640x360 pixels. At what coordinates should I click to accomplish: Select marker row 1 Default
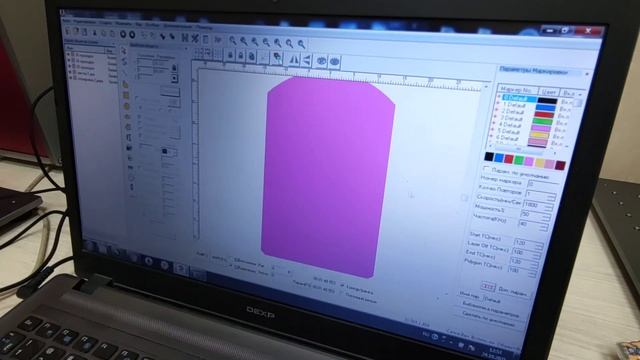pyautogui.click(x=514, y=105)
